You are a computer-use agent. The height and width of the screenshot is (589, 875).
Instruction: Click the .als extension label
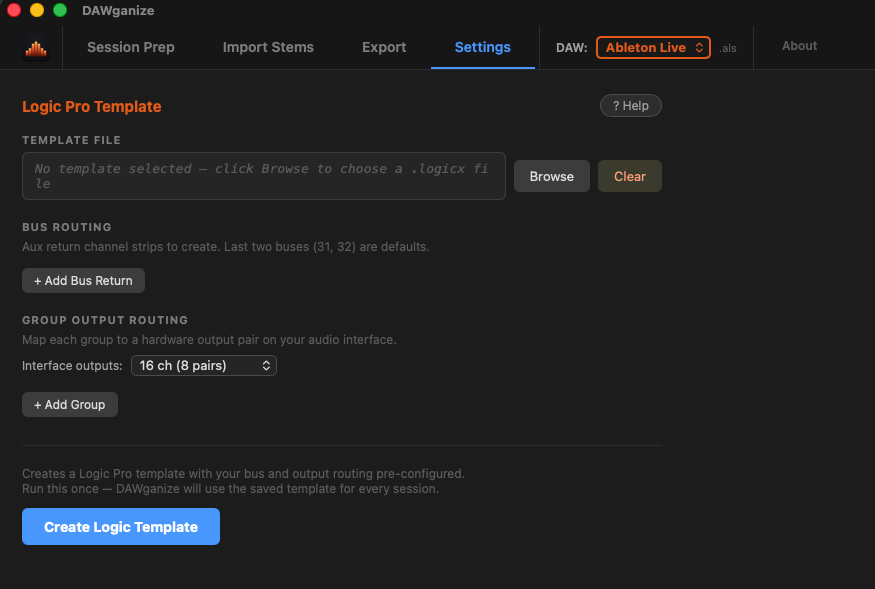(x=727, y=47)
